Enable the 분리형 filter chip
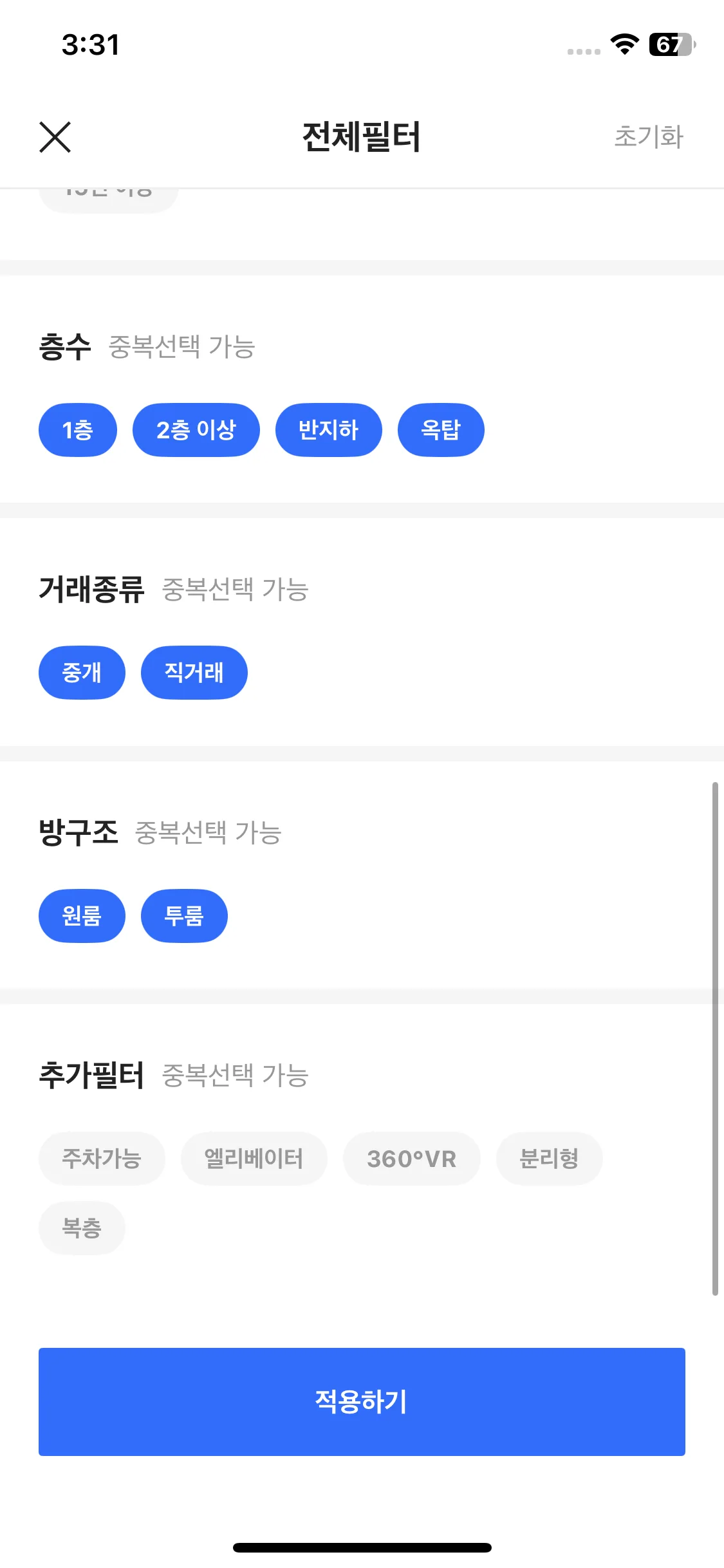 coord(549,1159)
